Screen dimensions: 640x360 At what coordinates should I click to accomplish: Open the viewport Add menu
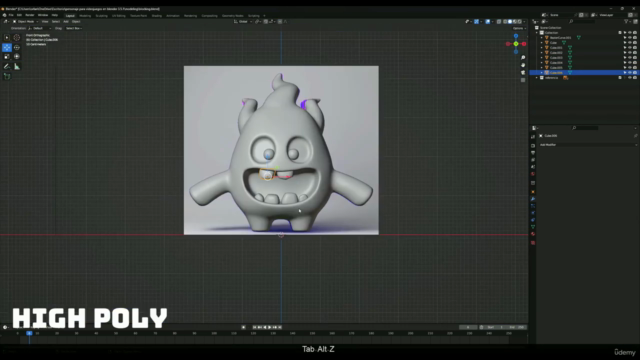coord(66,22)
